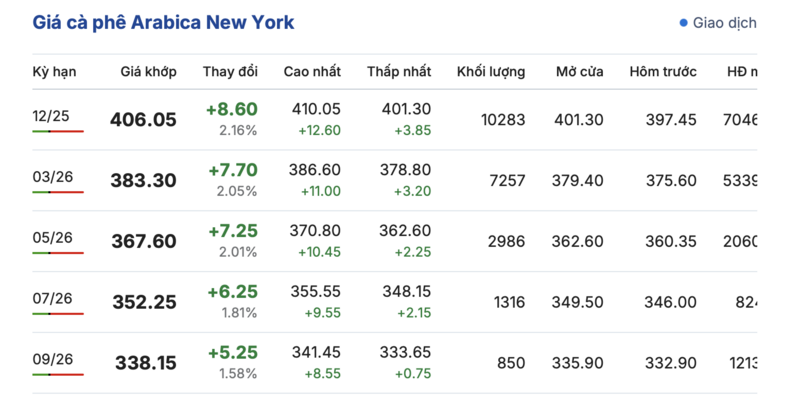Viewport: 800px width, 403px height.
Task: Click the Thay đổi column header
Action: [230, 72]
